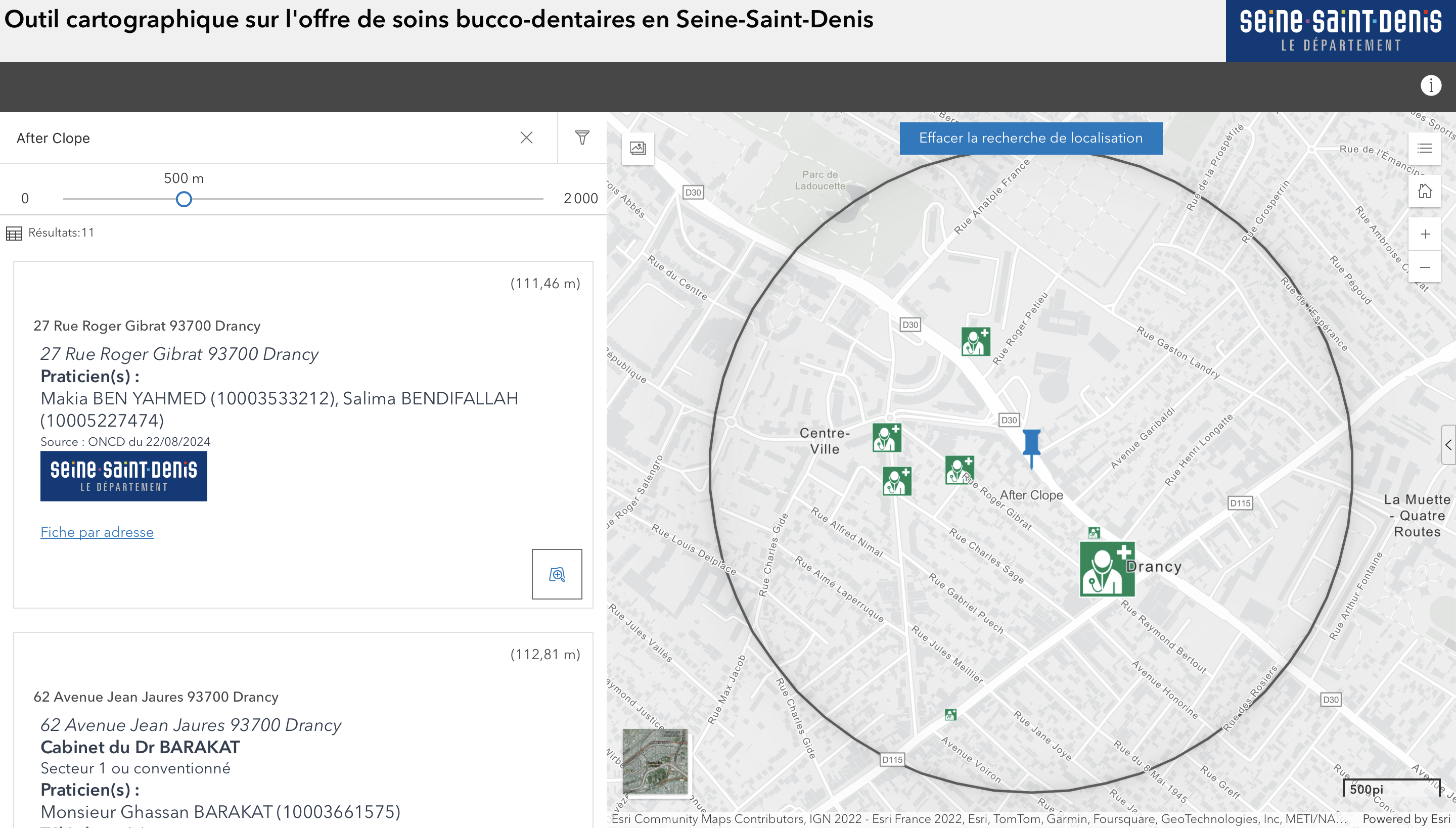
Task: Click the blue location pin marker
Action: tap(1032, 449)
